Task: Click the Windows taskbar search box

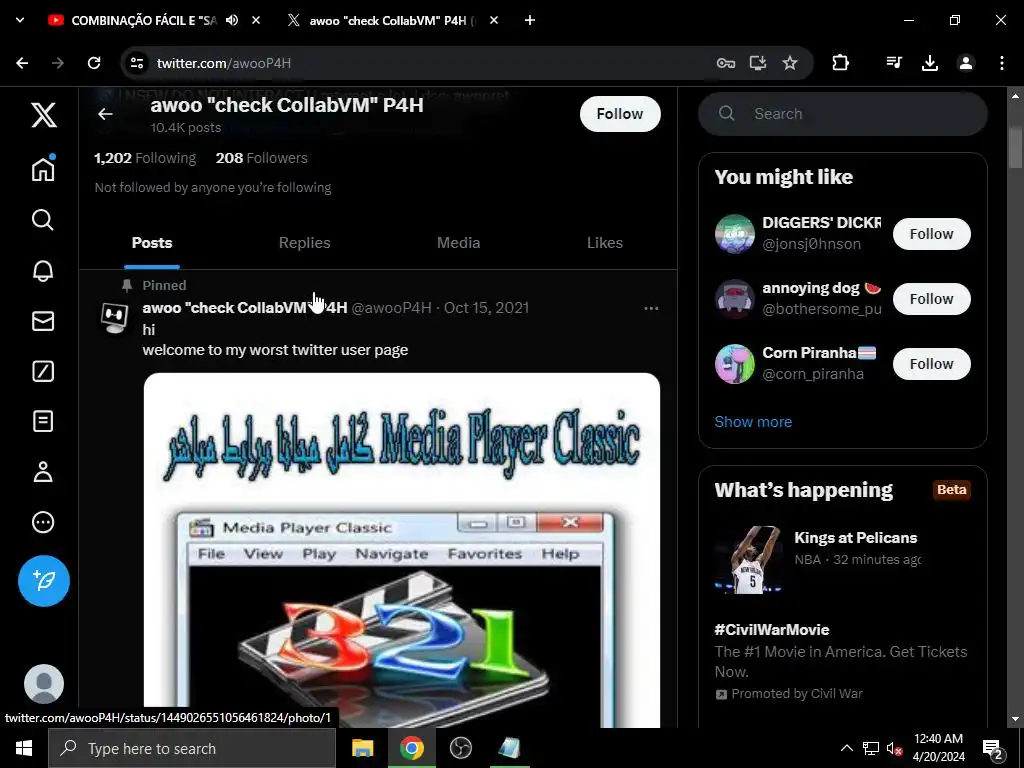Action: coord(192,748)
